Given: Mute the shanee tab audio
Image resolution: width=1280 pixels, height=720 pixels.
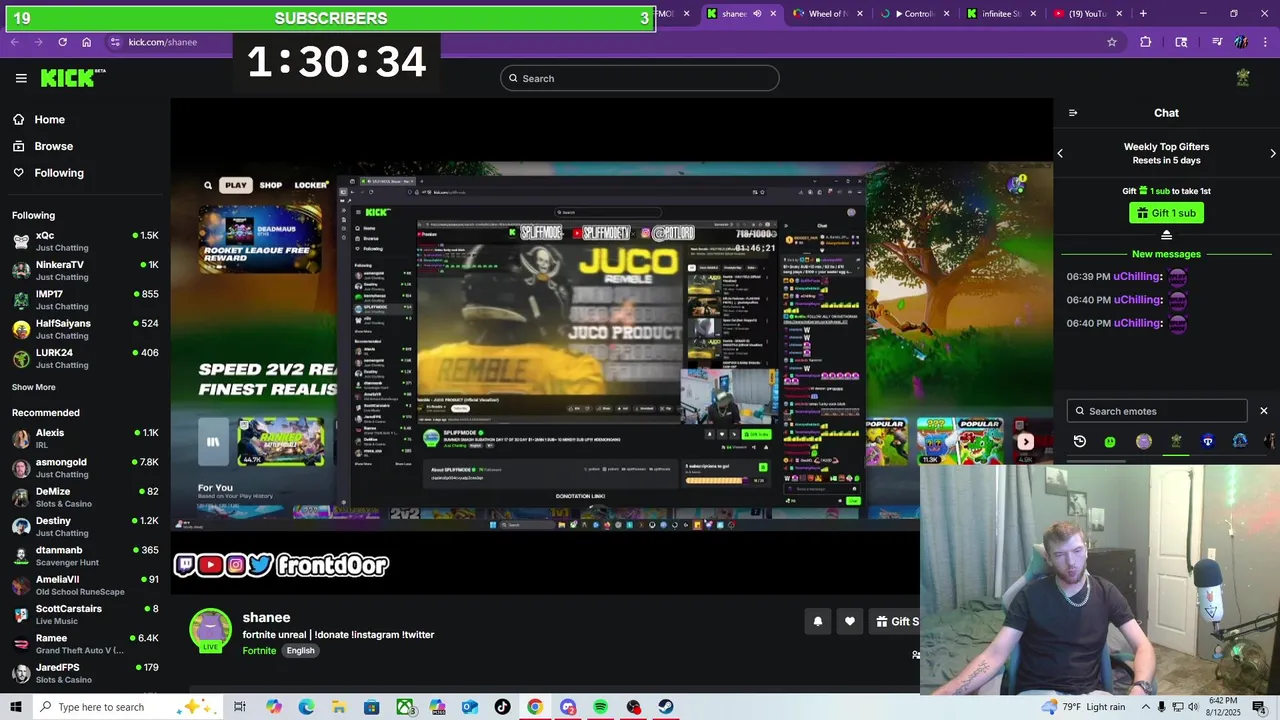Looking at the screenshot, I should tap(757, 14).
